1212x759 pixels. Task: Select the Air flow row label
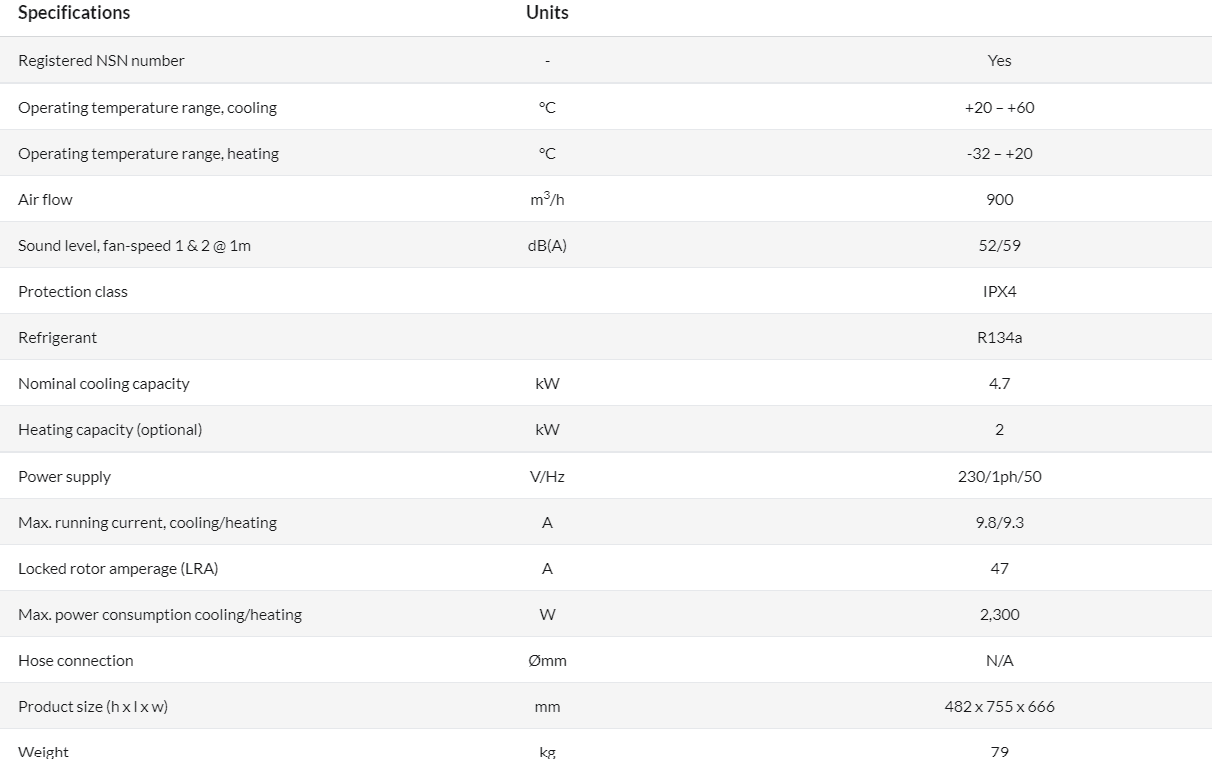(45, 199)
